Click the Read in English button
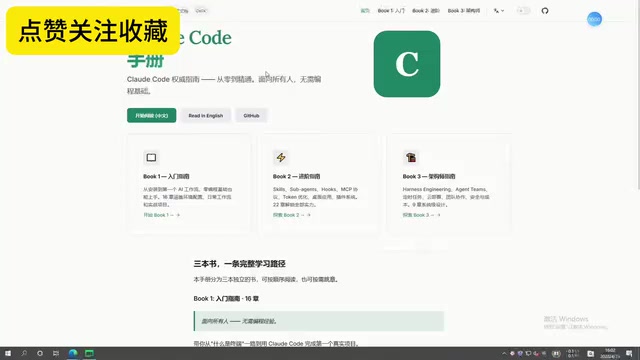640x360 pixels. (x=206, y=116)
